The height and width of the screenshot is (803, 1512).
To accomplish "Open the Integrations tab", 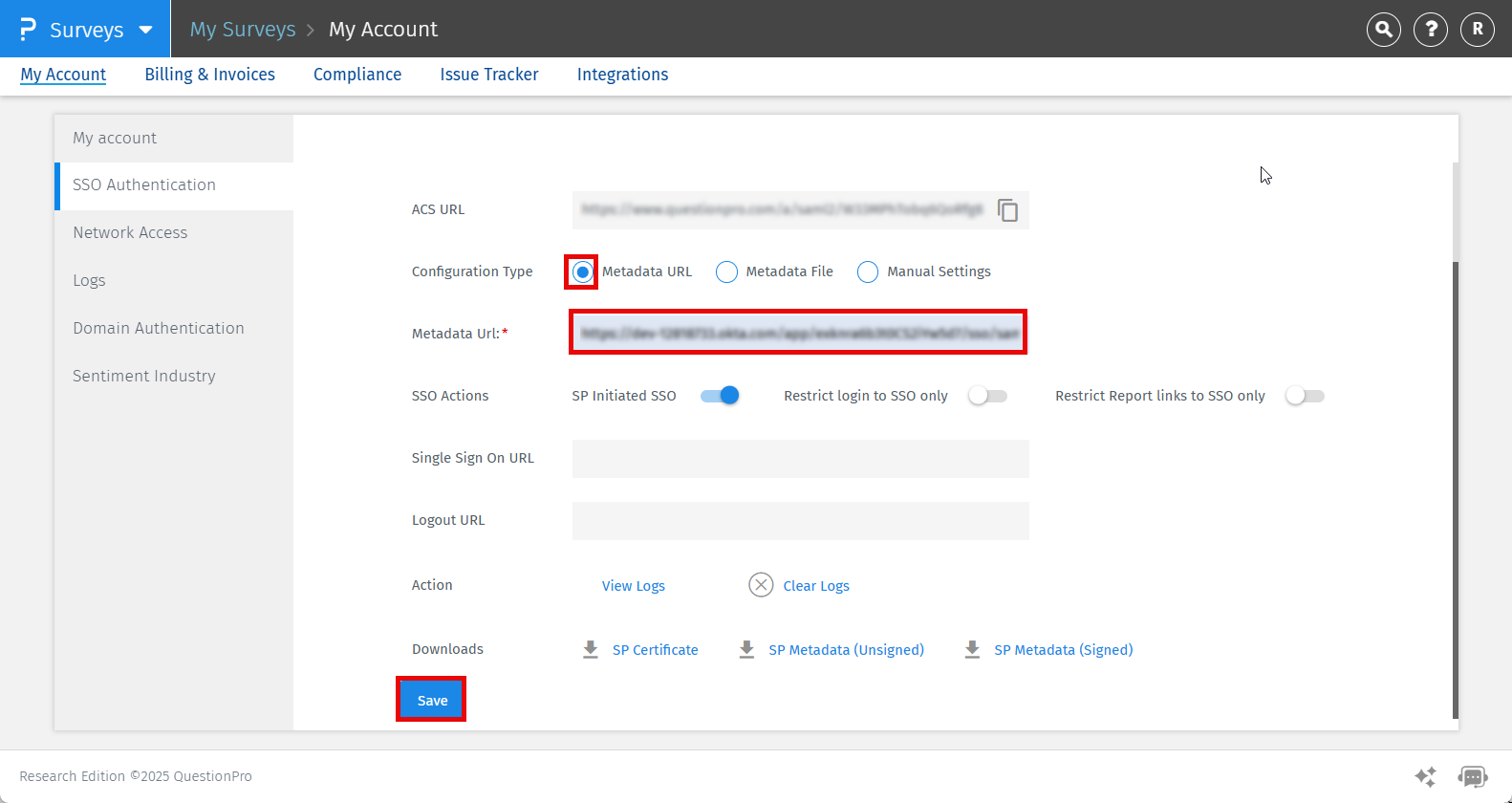I will tap(622, 75).
